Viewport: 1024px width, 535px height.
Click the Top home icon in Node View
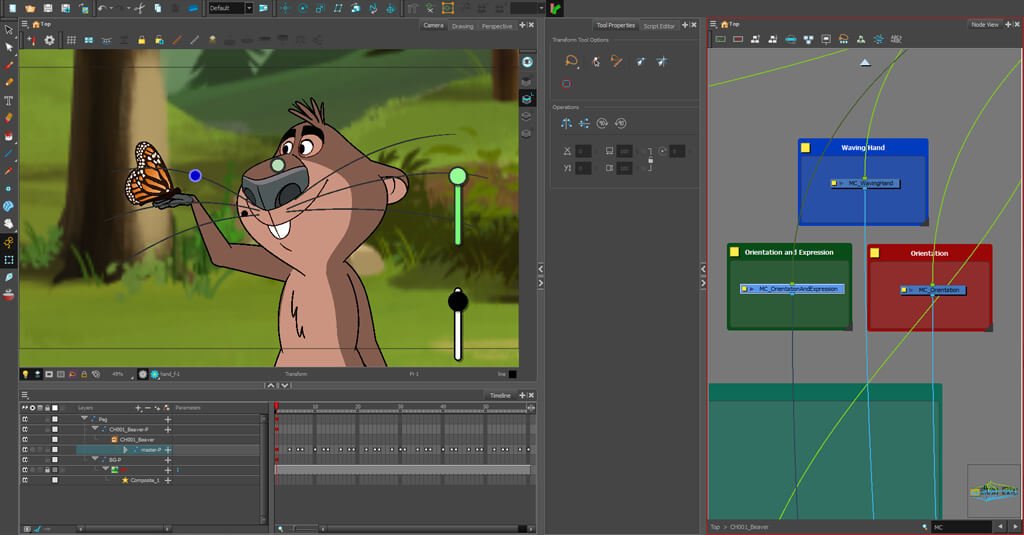724,24
